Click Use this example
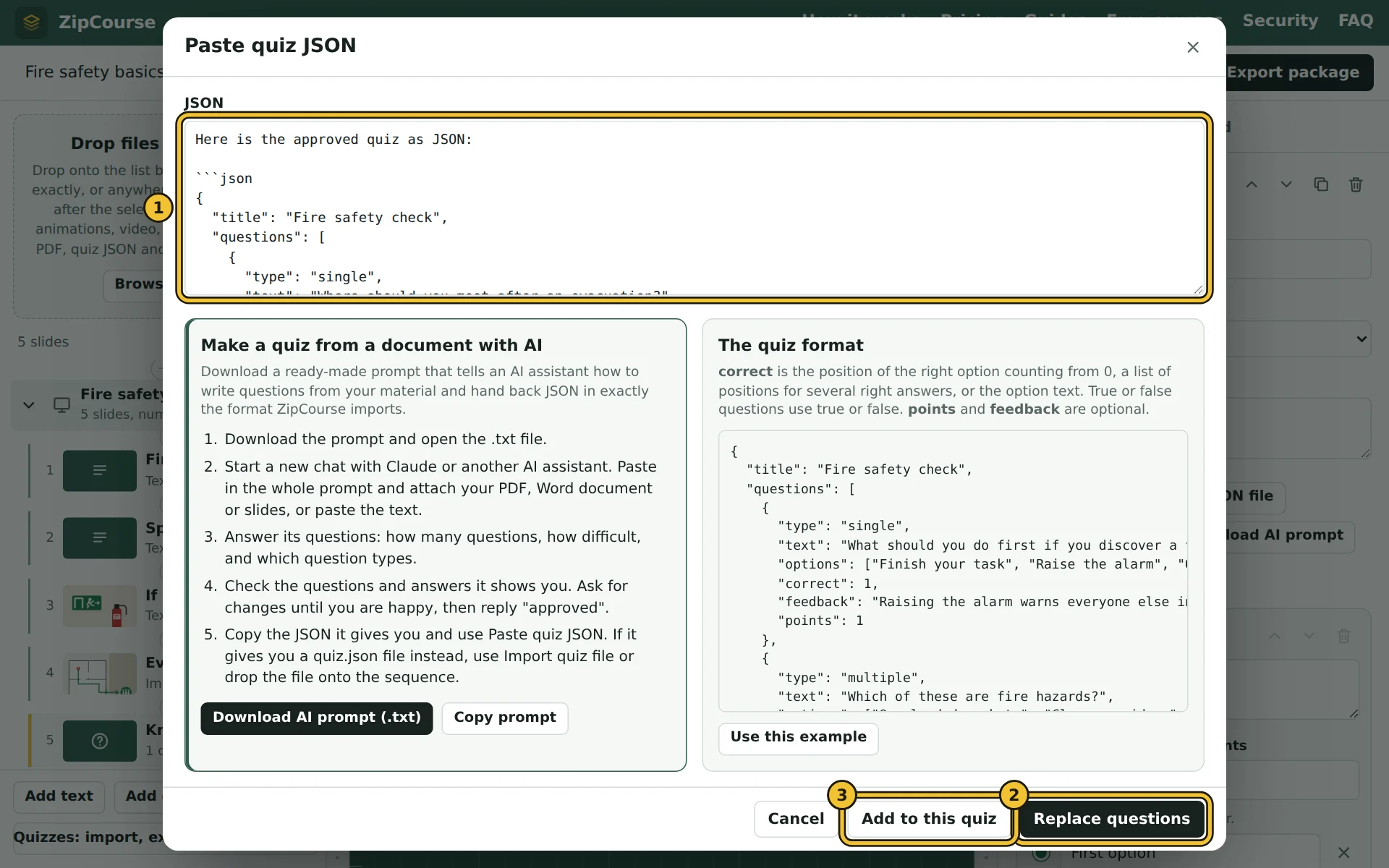The width and height of the screenshot is (1389, 868). [798, 739]
